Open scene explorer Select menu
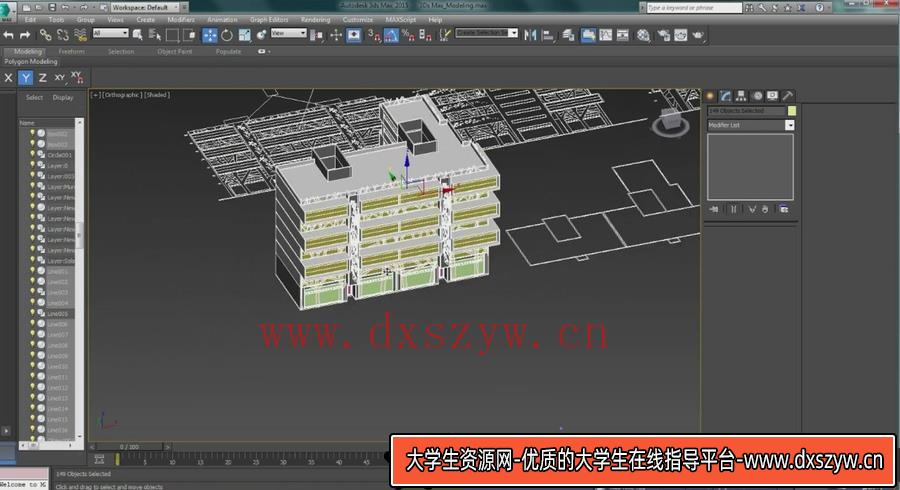Viewport: 900px width, 490px height. (34, 98)
